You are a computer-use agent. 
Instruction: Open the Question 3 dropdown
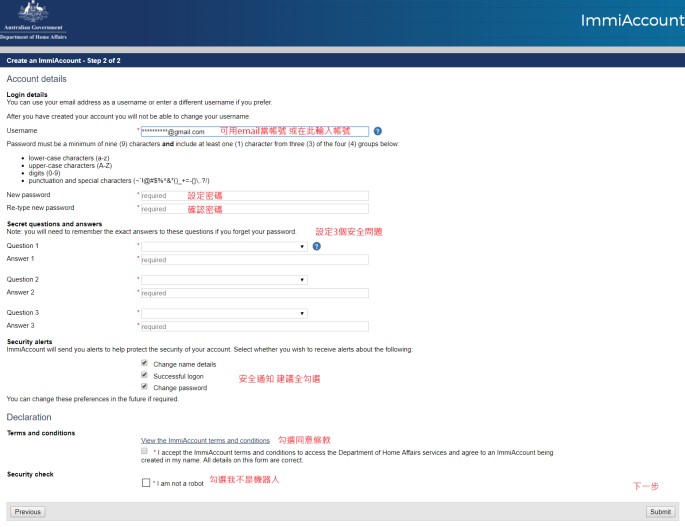(x=224, y=313)
